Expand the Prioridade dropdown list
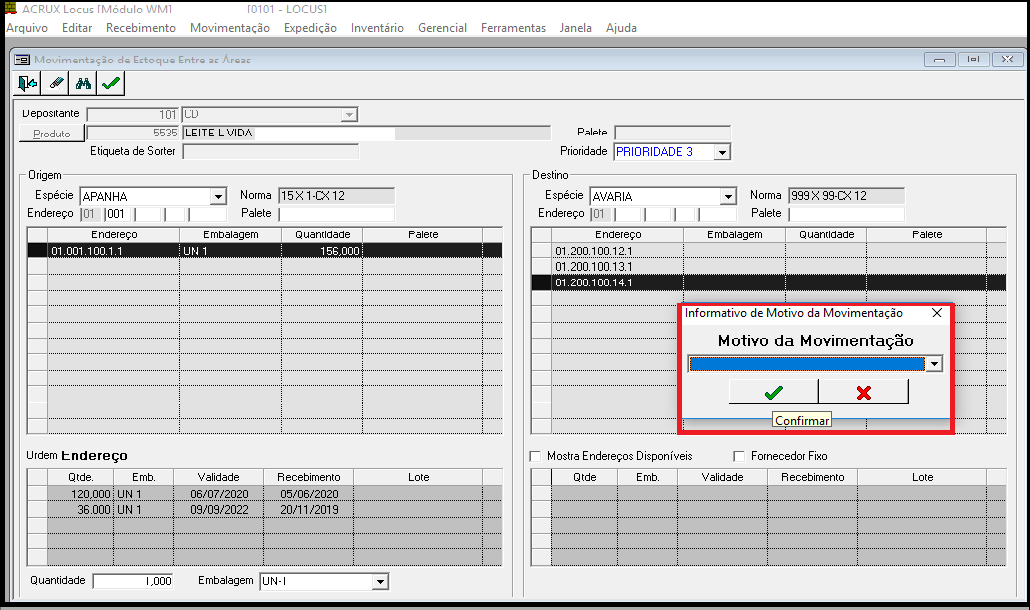The height and width of the screenshot is (610, 1030). pos(722,152)
